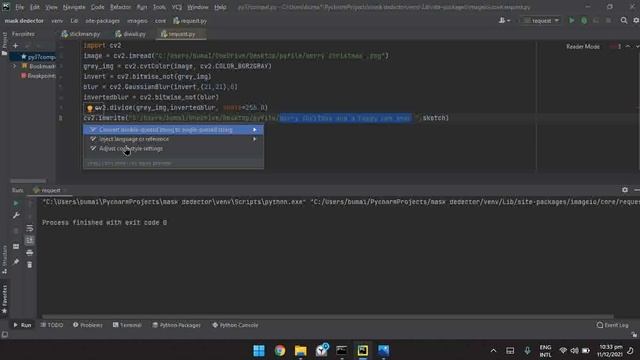Toggle soft-wrap in Run console
640x360 pixels.
(29, 228)
